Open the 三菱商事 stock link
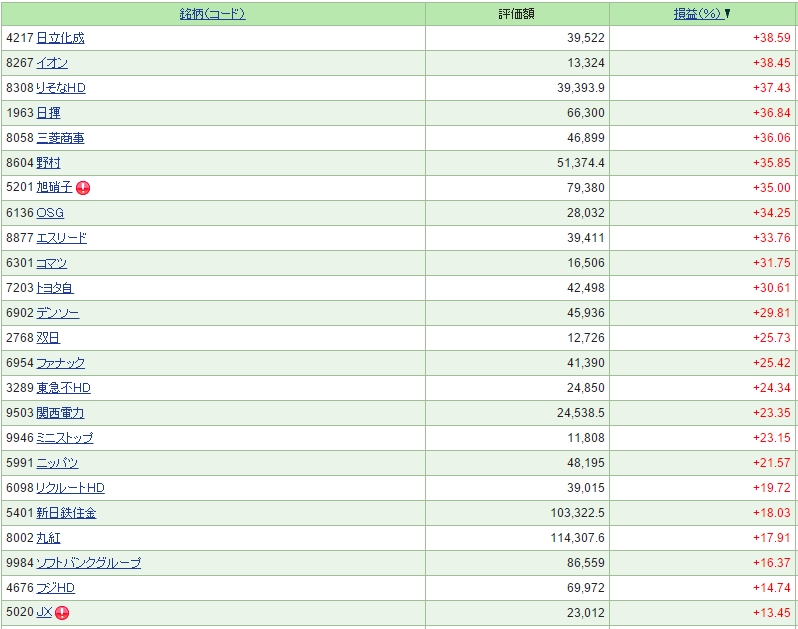 coord(60,138)
